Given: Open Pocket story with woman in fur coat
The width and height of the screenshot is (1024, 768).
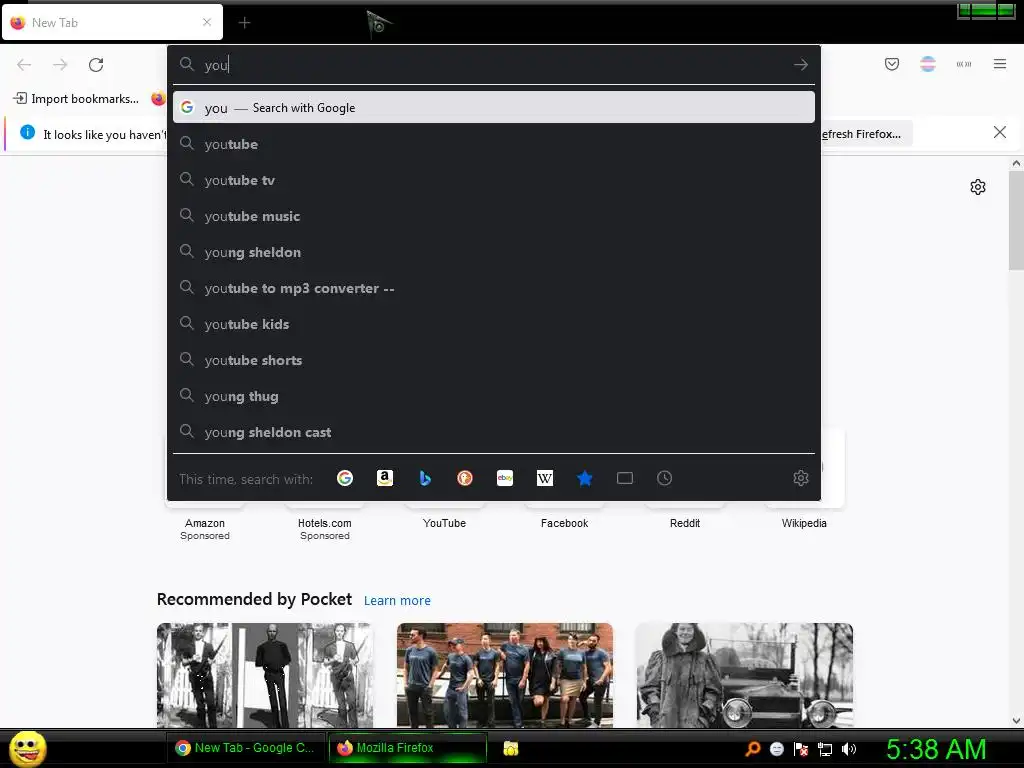Looking at the screenshot, I should 744,675.
